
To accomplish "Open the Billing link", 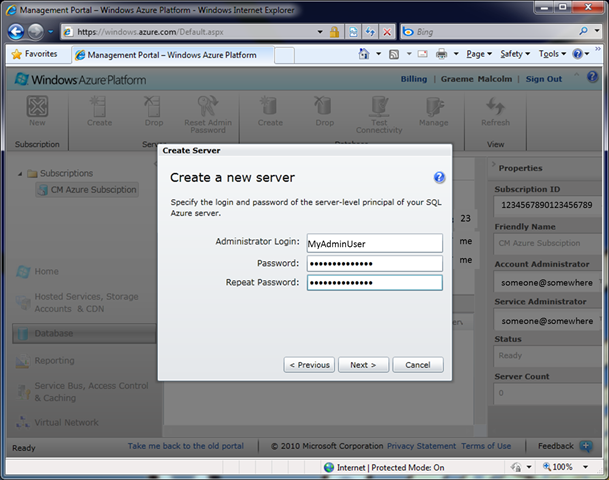I will (x=414, y=79).
